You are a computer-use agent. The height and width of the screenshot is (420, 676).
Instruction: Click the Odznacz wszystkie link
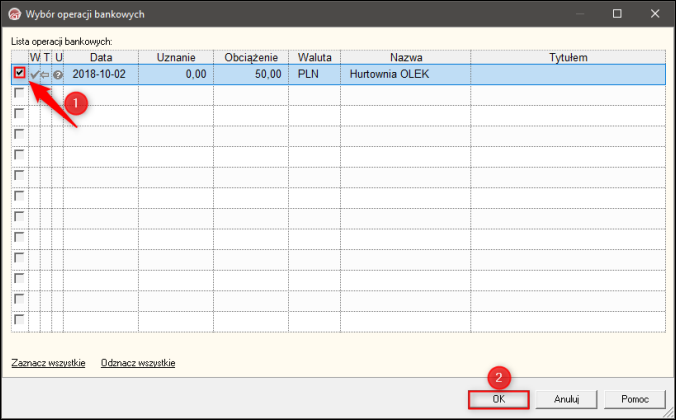138,363
